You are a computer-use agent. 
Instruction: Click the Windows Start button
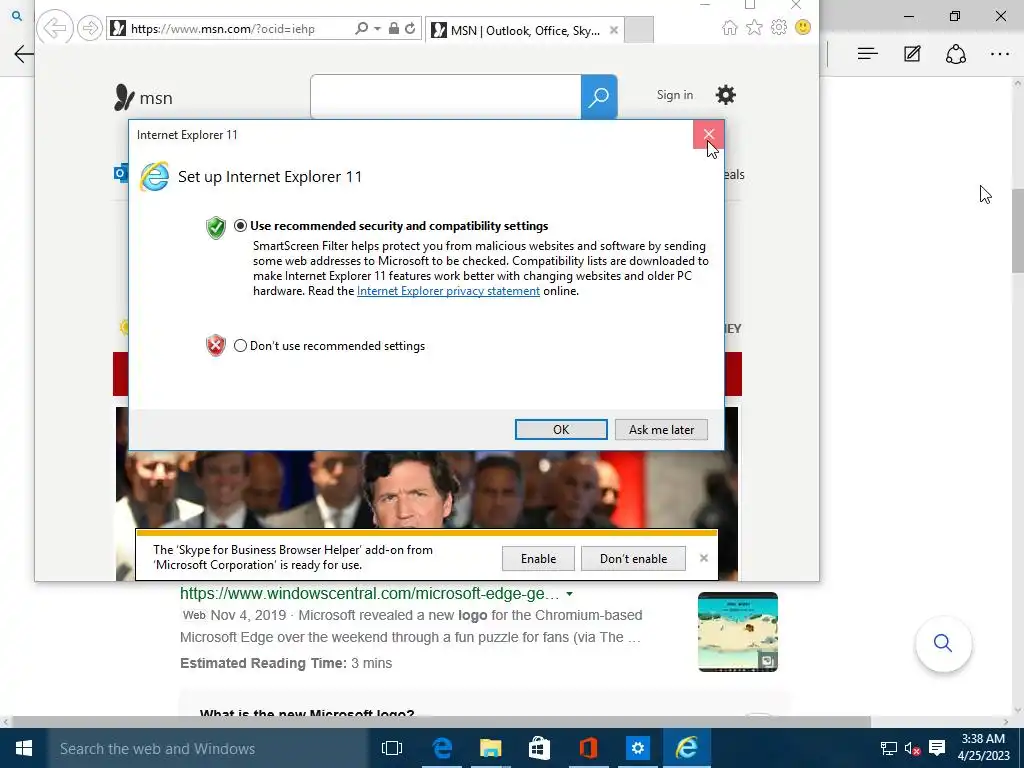[24, 748]
